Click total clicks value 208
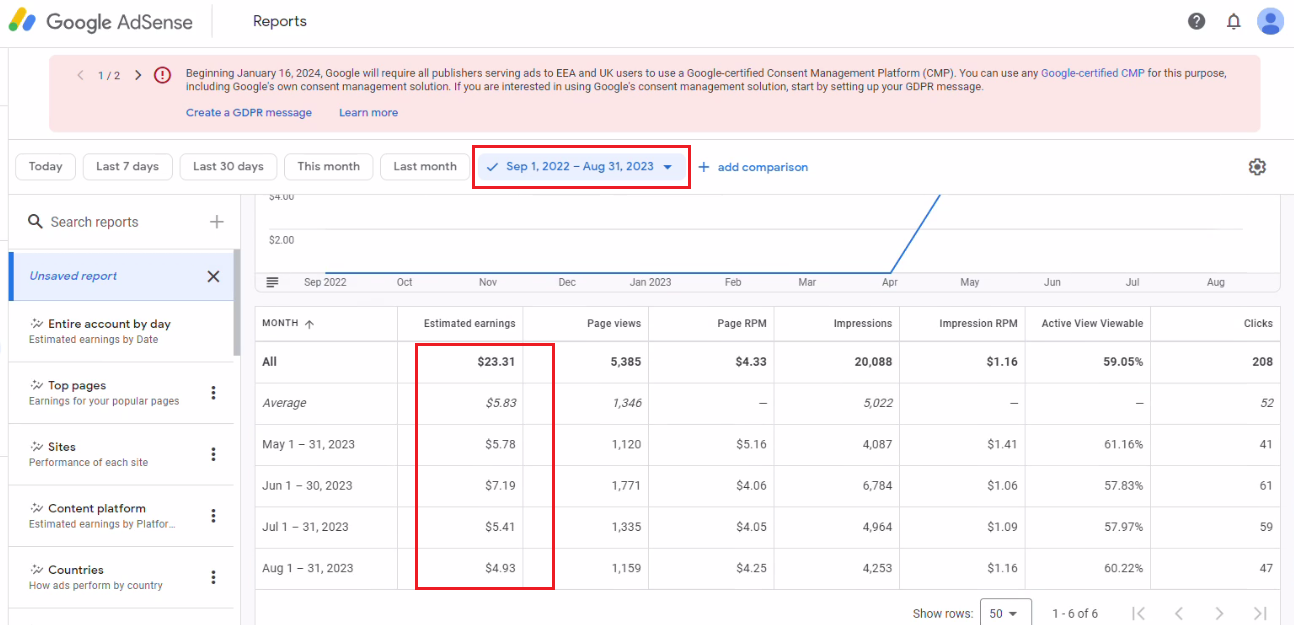Viewport: 1294px width, 625px height. click(1263, 362)
